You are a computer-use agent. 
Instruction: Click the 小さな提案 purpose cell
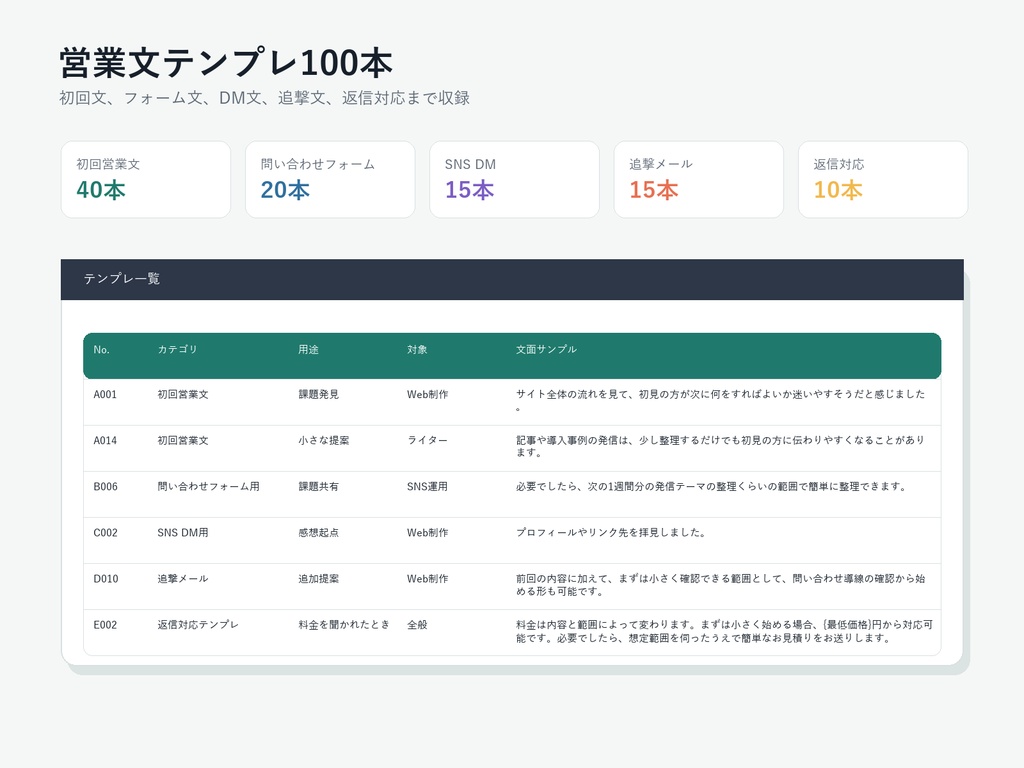[x=324, y=441]
